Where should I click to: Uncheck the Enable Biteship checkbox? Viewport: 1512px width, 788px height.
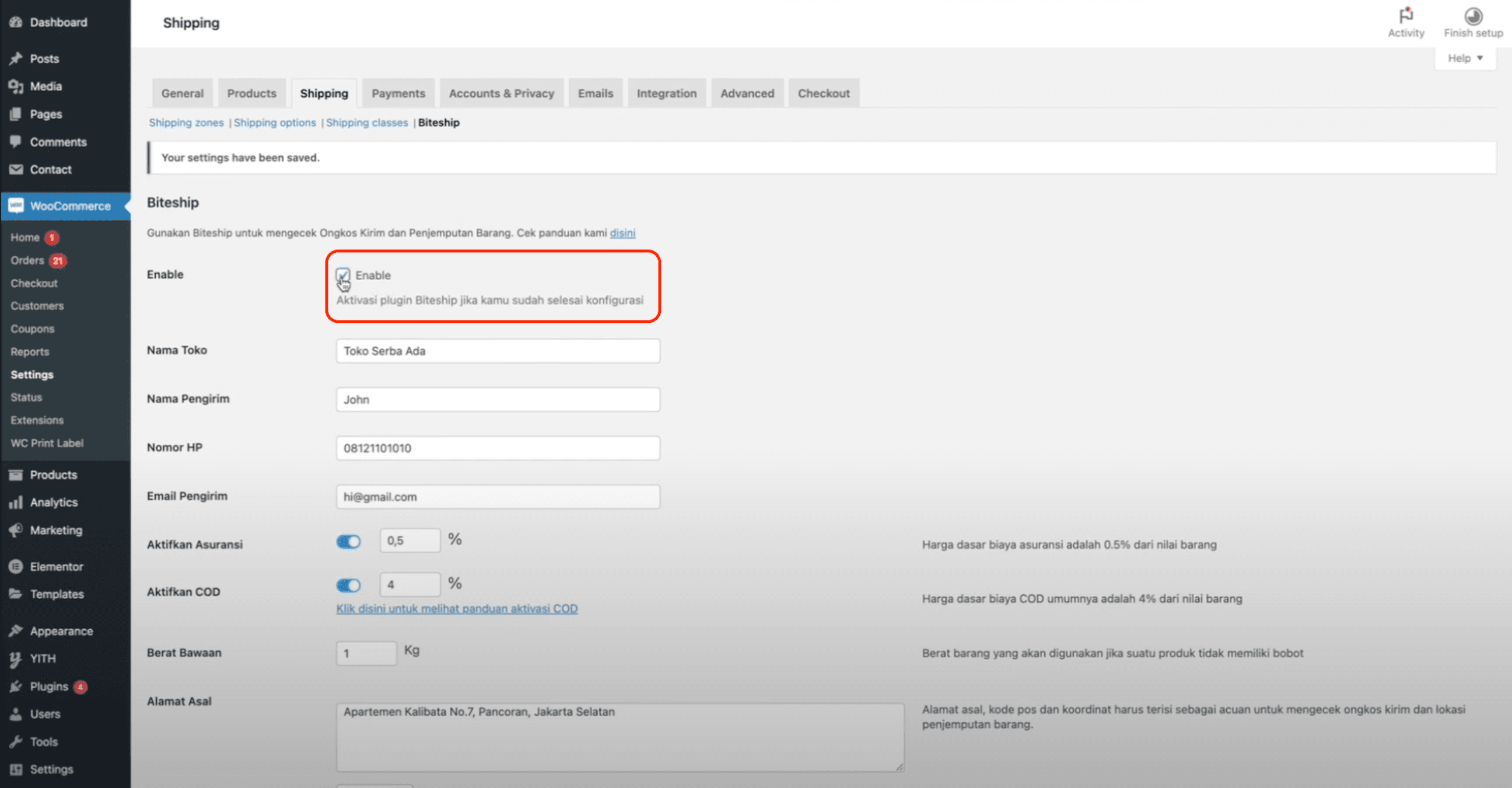[343, 275]
